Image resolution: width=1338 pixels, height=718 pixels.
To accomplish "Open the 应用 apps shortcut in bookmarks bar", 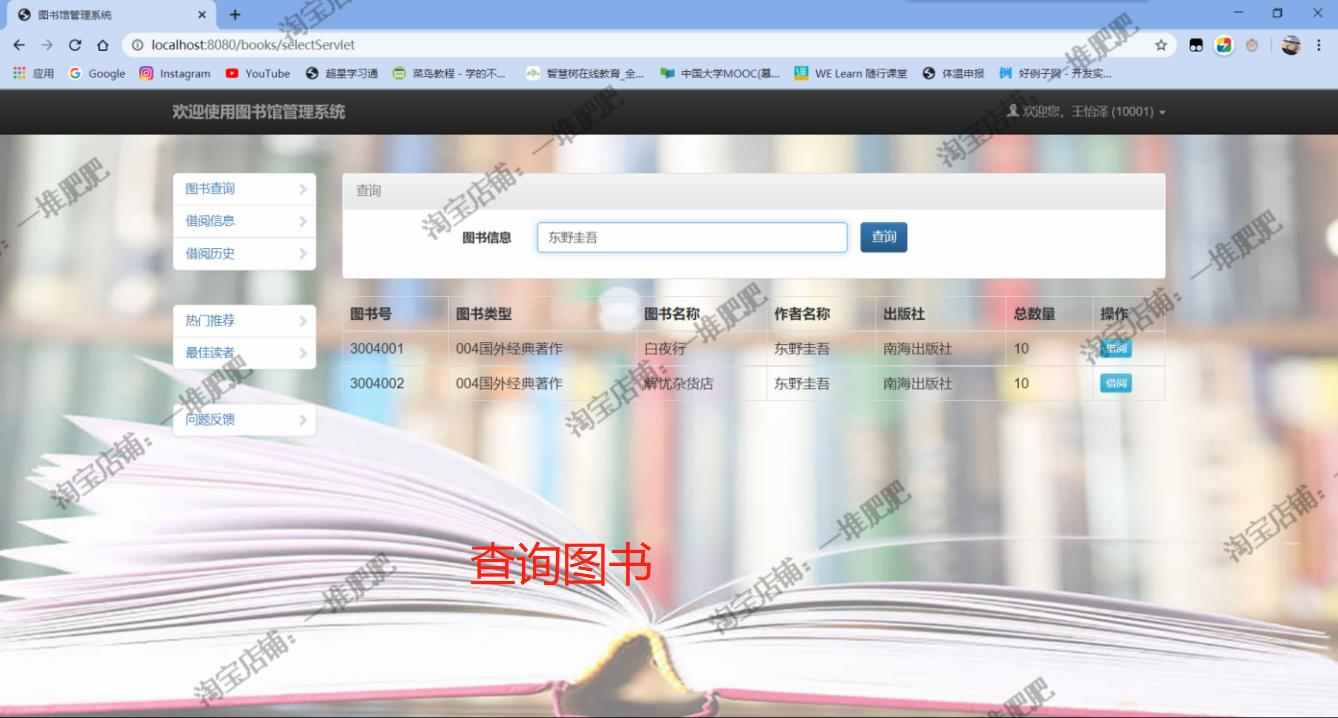I will (x=33, y=73).
